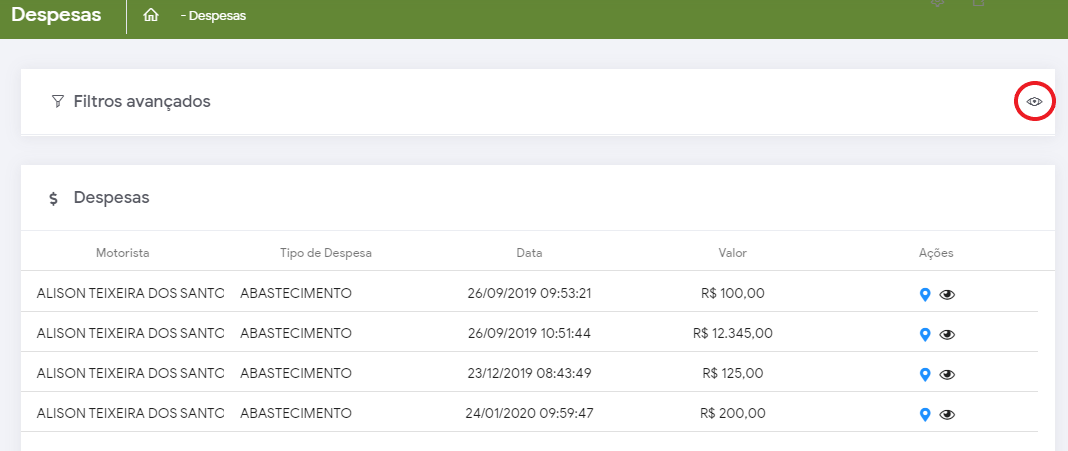Open location pin for 24/01/2020 expense
Screen dimensions: 1068x451
point(925,414)
